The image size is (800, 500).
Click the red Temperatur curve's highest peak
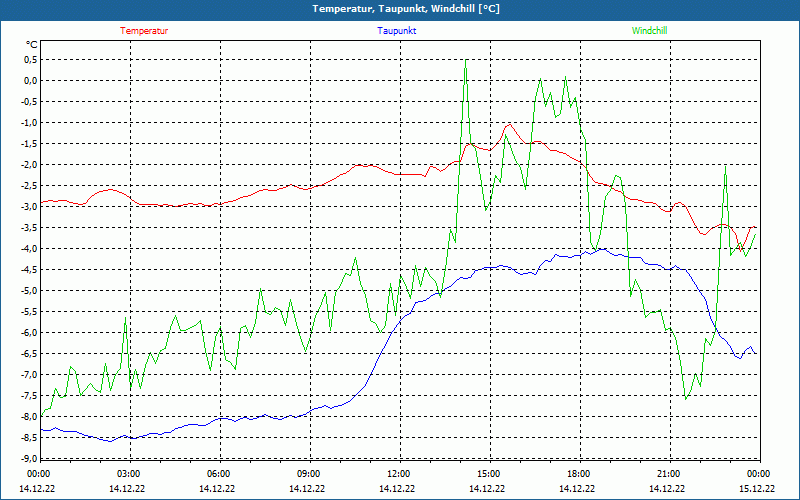(x=510, y=125)
